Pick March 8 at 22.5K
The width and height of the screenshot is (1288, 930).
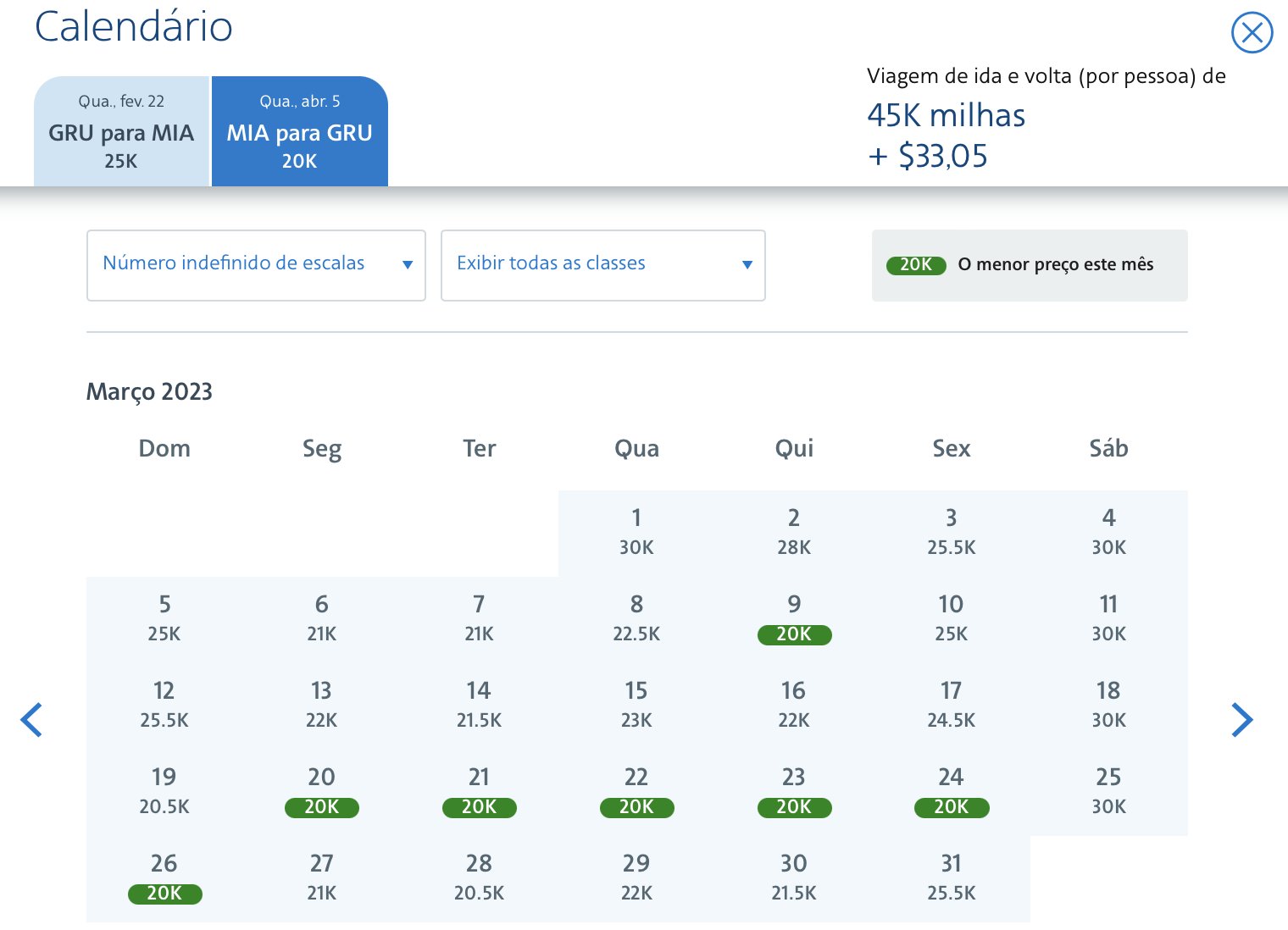pyautogui.click(x=636, y=619)
